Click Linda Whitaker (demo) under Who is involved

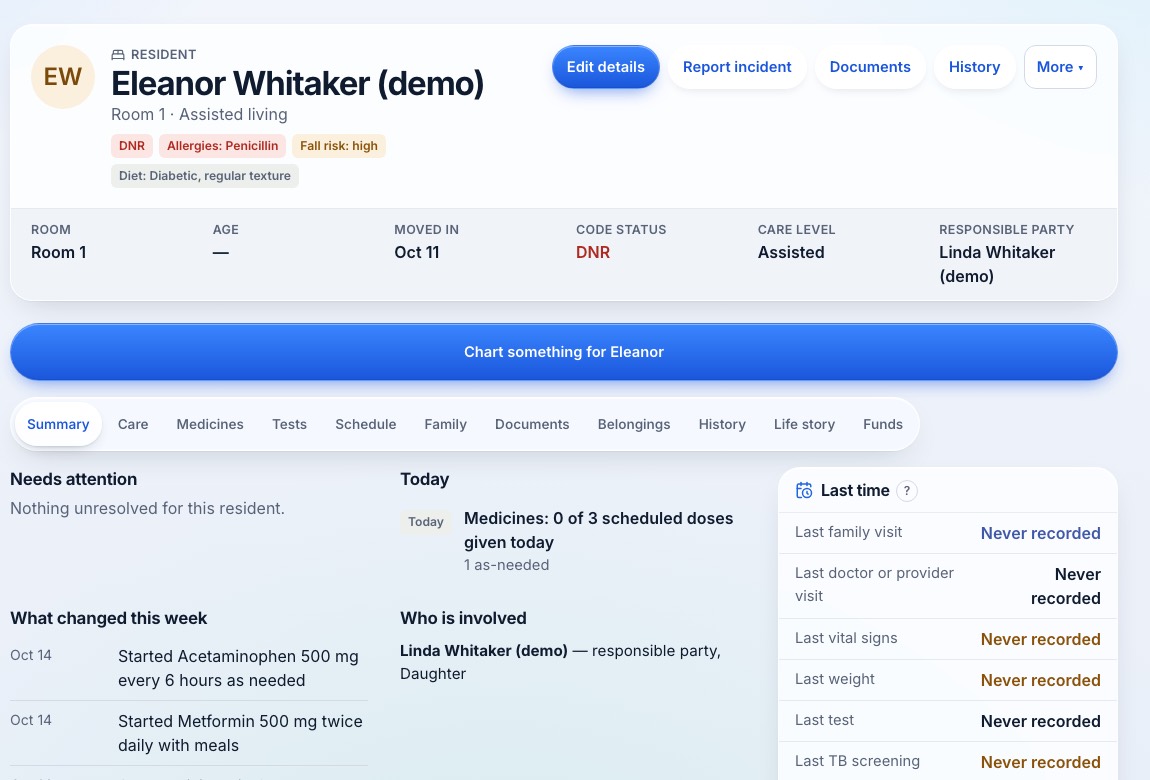484,651
